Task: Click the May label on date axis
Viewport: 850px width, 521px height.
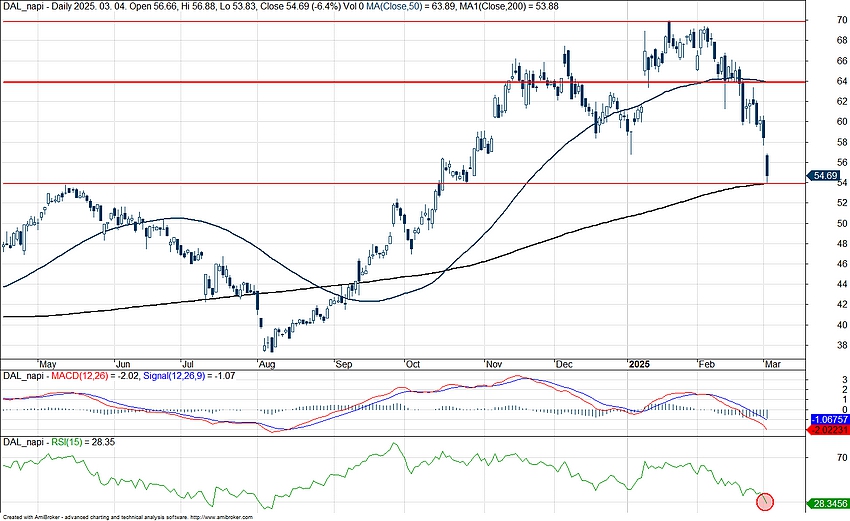Action: pyautogui.click(x=47, y=364)
